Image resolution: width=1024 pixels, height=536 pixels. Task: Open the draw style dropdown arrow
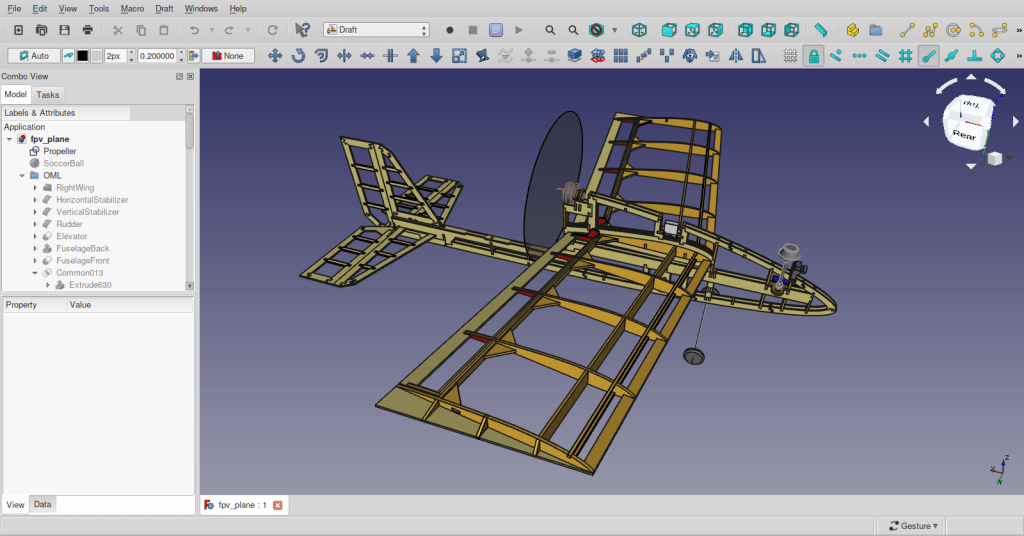615,30
